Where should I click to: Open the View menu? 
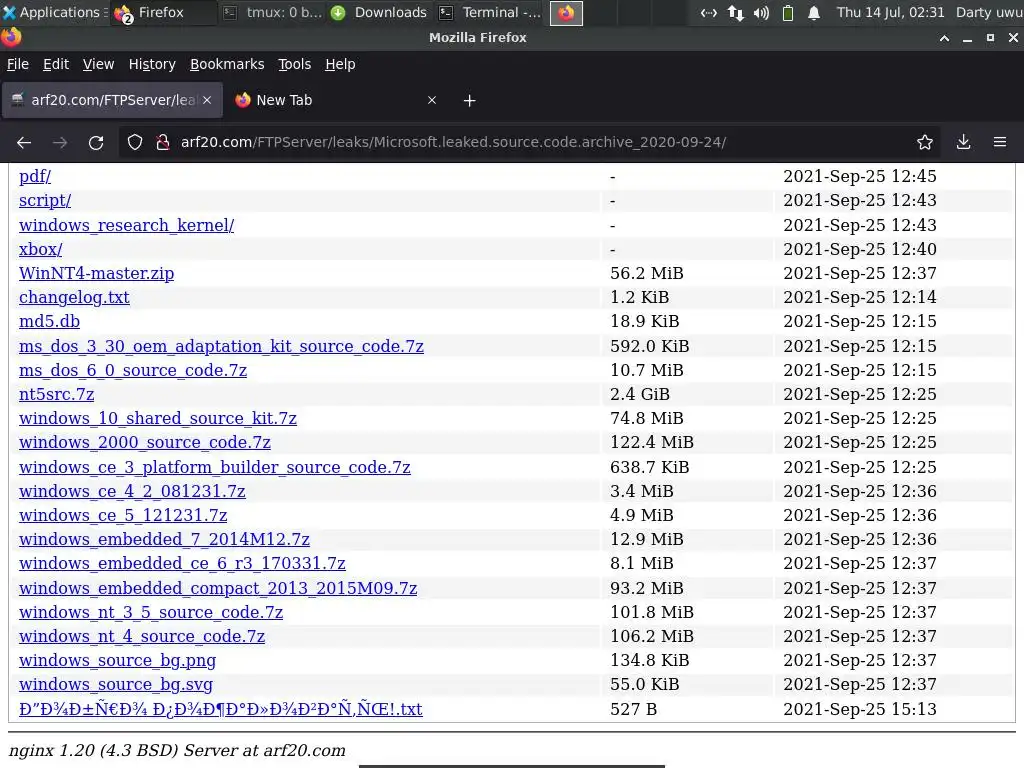point(99,64)
